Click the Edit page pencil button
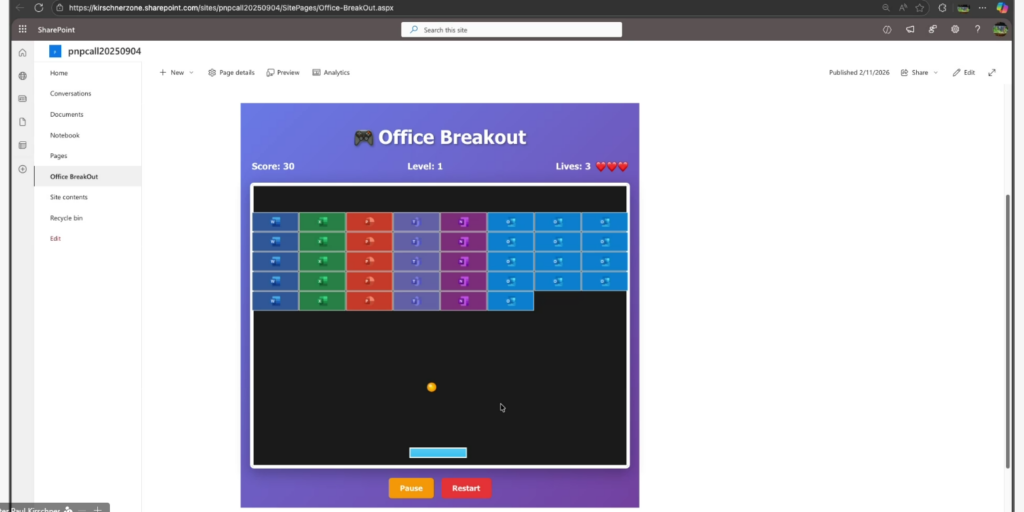Screen dimensions: 1024x512 (963, 72)
